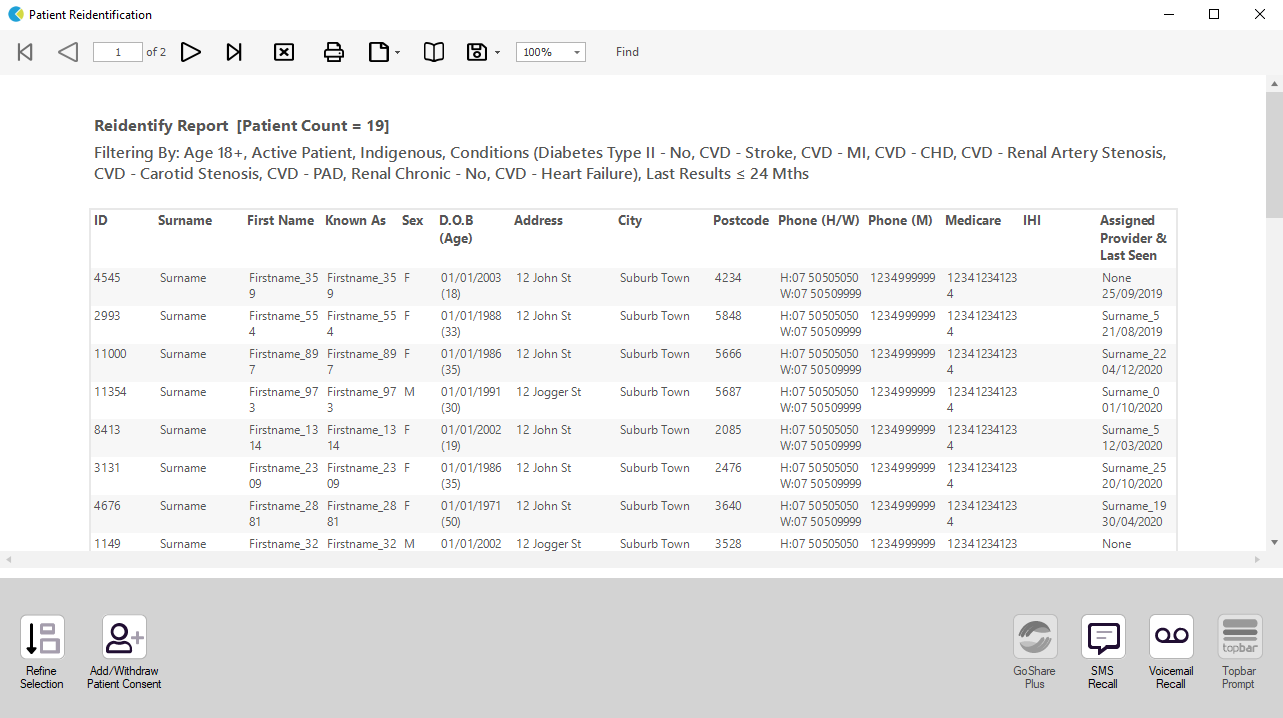Advance to the next report page

pos(191,52)
